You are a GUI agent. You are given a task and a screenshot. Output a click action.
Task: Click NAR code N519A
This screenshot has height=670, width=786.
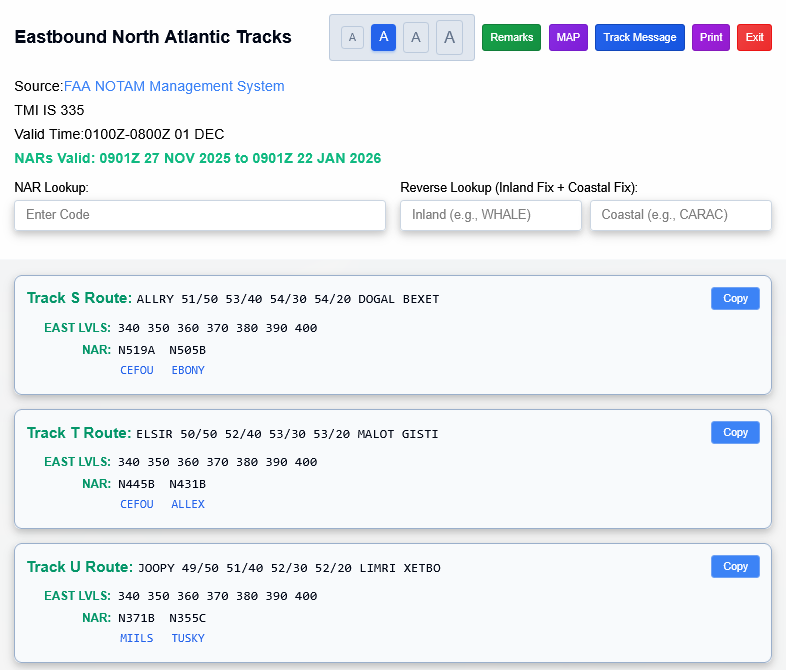[136, 350]
